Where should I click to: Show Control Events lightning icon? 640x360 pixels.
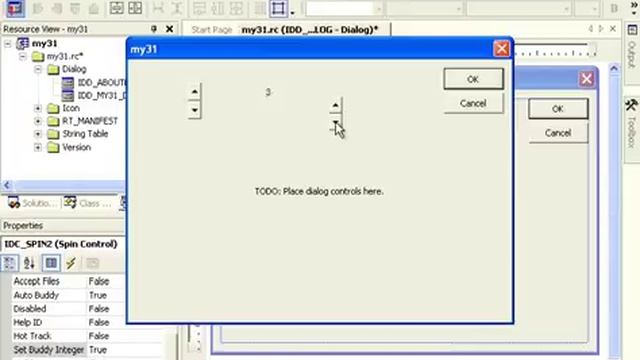[x=71, y=263]
